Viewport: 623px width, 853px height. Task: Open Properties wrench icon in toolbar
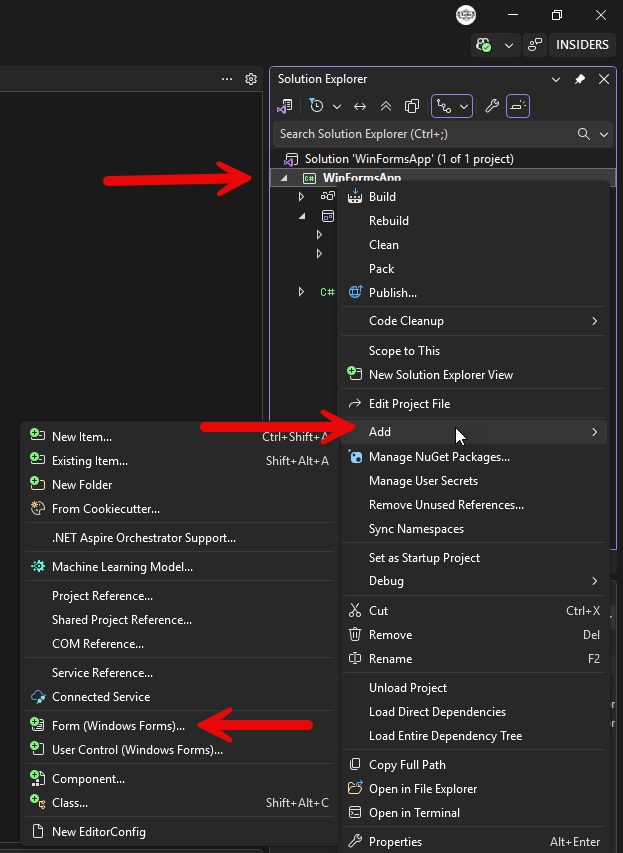[x=492, y=106]
